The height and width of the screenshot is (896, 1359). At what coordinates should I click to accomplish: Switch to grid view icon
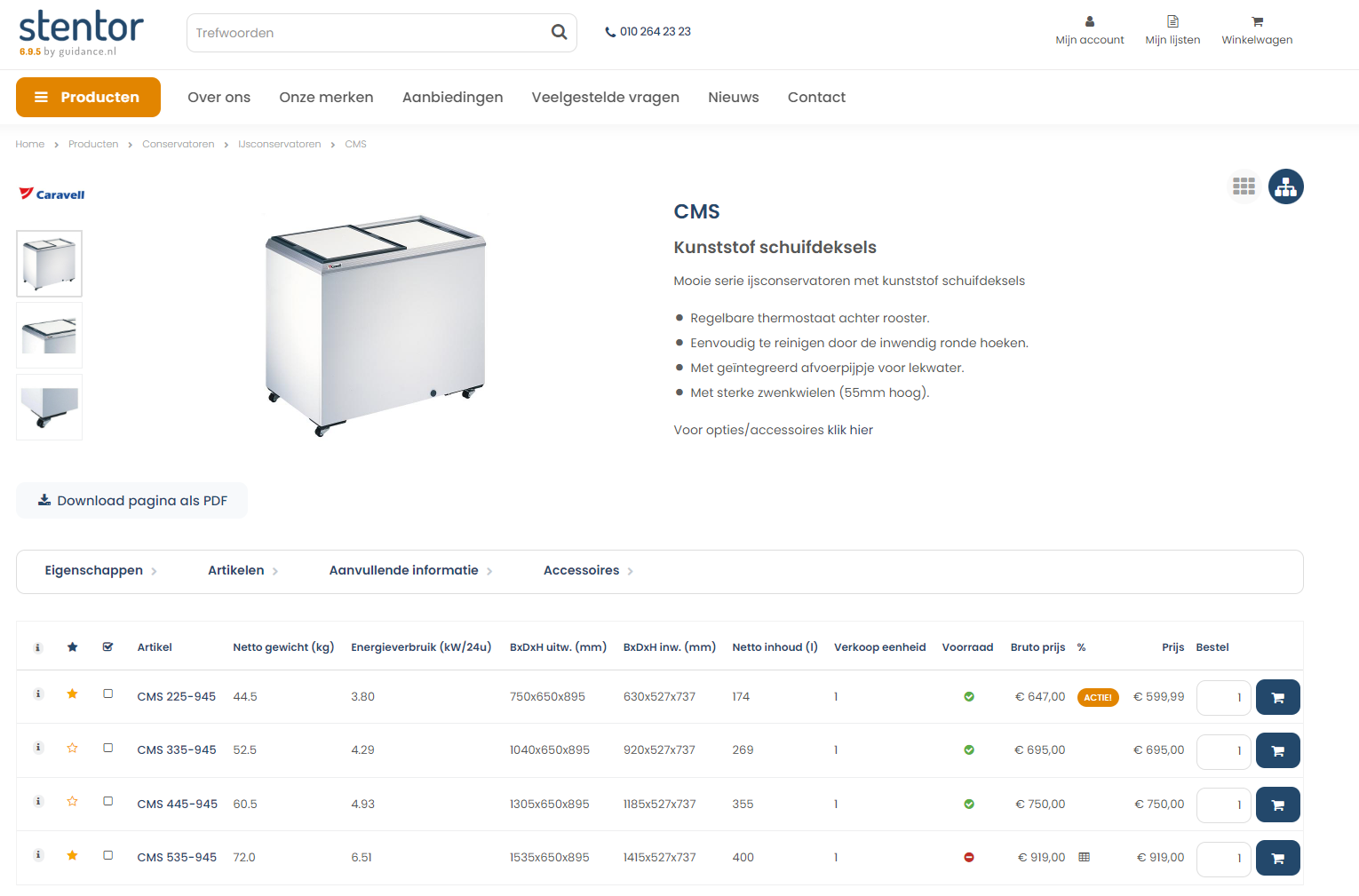1244,186
